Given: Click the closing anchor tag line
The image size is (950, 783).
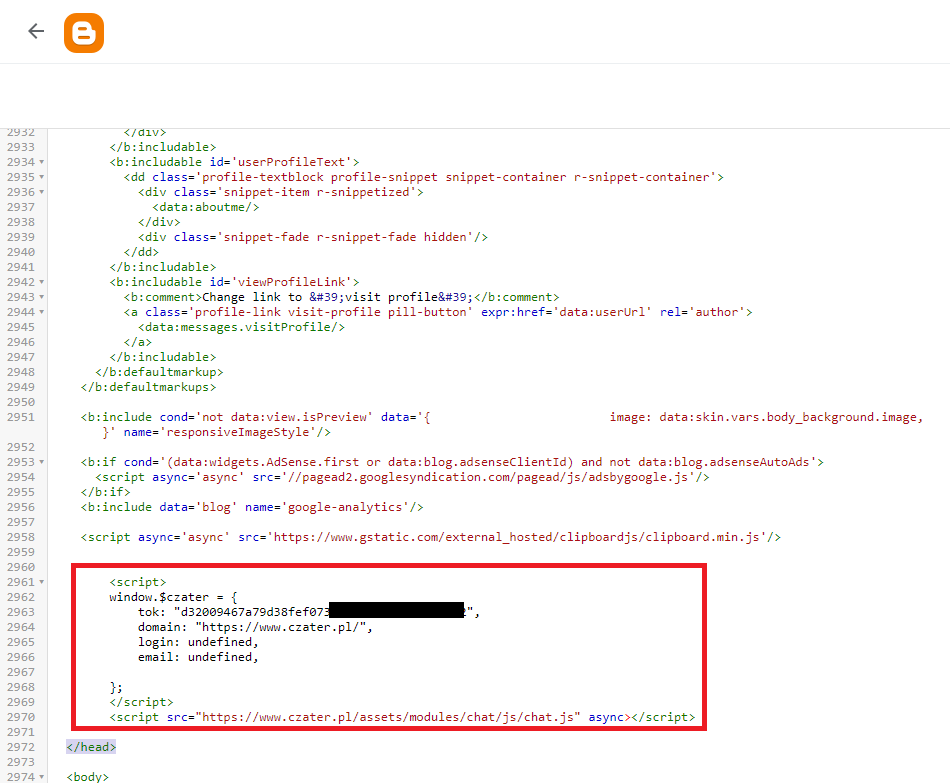Looking at the screenshot, I should point(138,342).
